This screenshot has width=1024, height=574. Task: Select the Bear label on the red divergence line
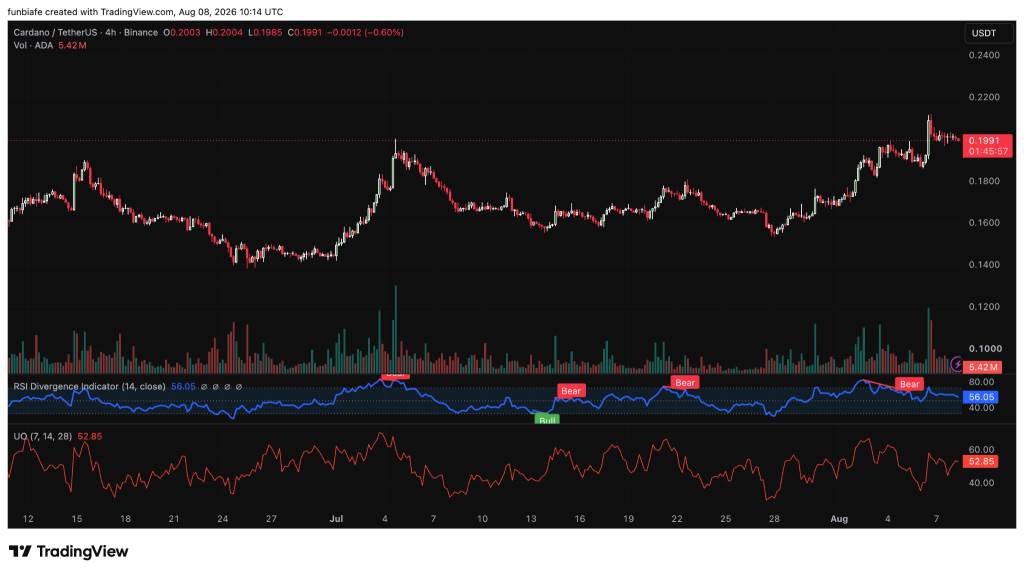click(x=909, y=384)
